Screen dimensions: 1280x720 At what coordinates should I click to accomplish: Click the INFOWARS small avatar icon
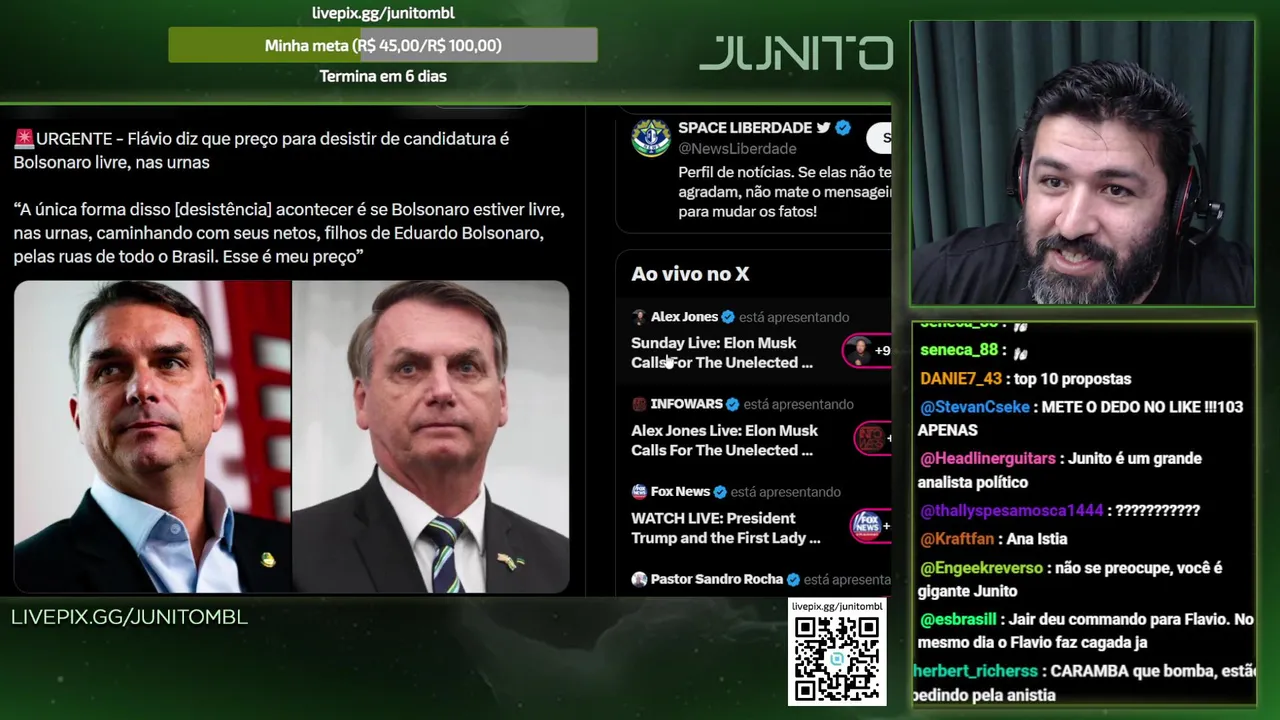pos(639,404)
